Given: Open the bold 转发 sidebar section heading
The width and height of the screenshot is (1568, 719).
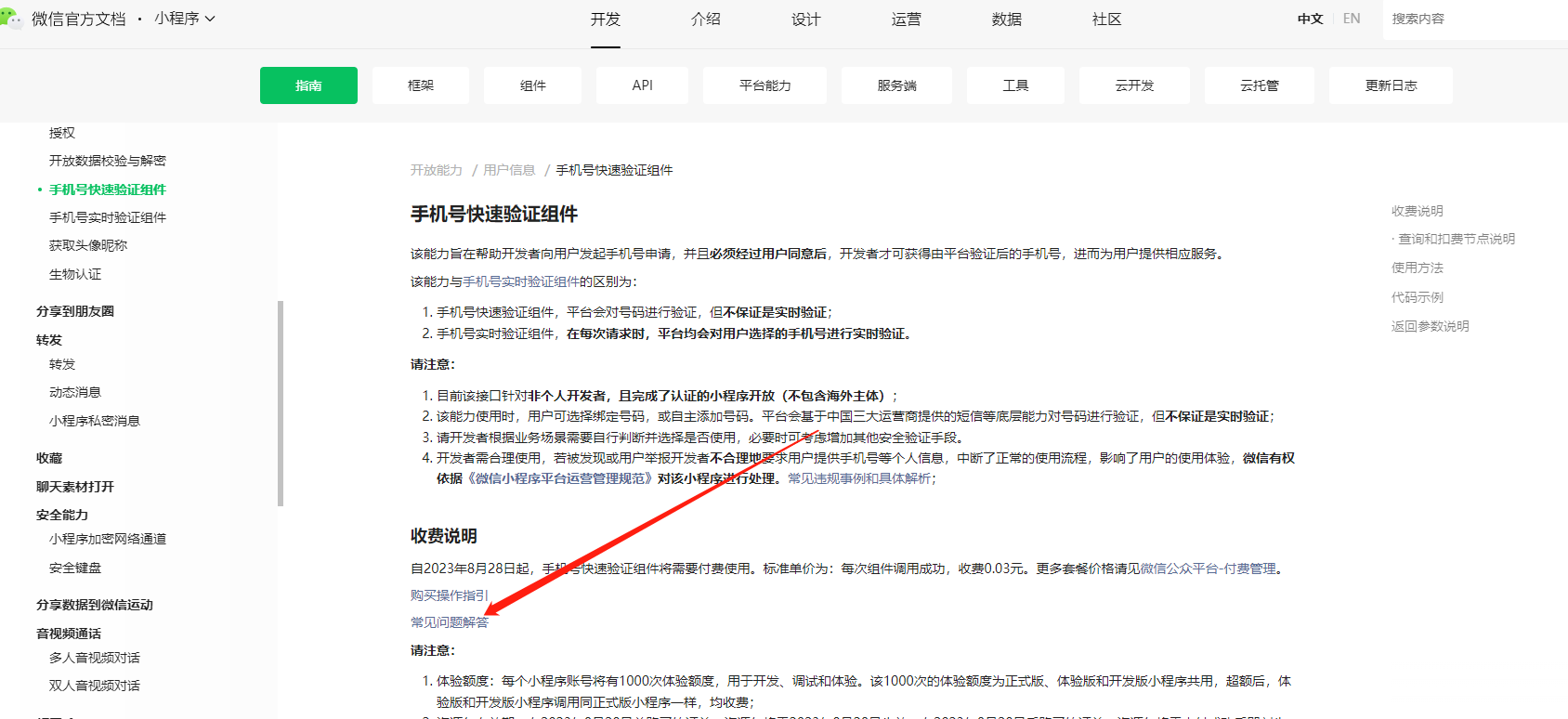Looking at the screenshot, I should click(x=49, y=340).
